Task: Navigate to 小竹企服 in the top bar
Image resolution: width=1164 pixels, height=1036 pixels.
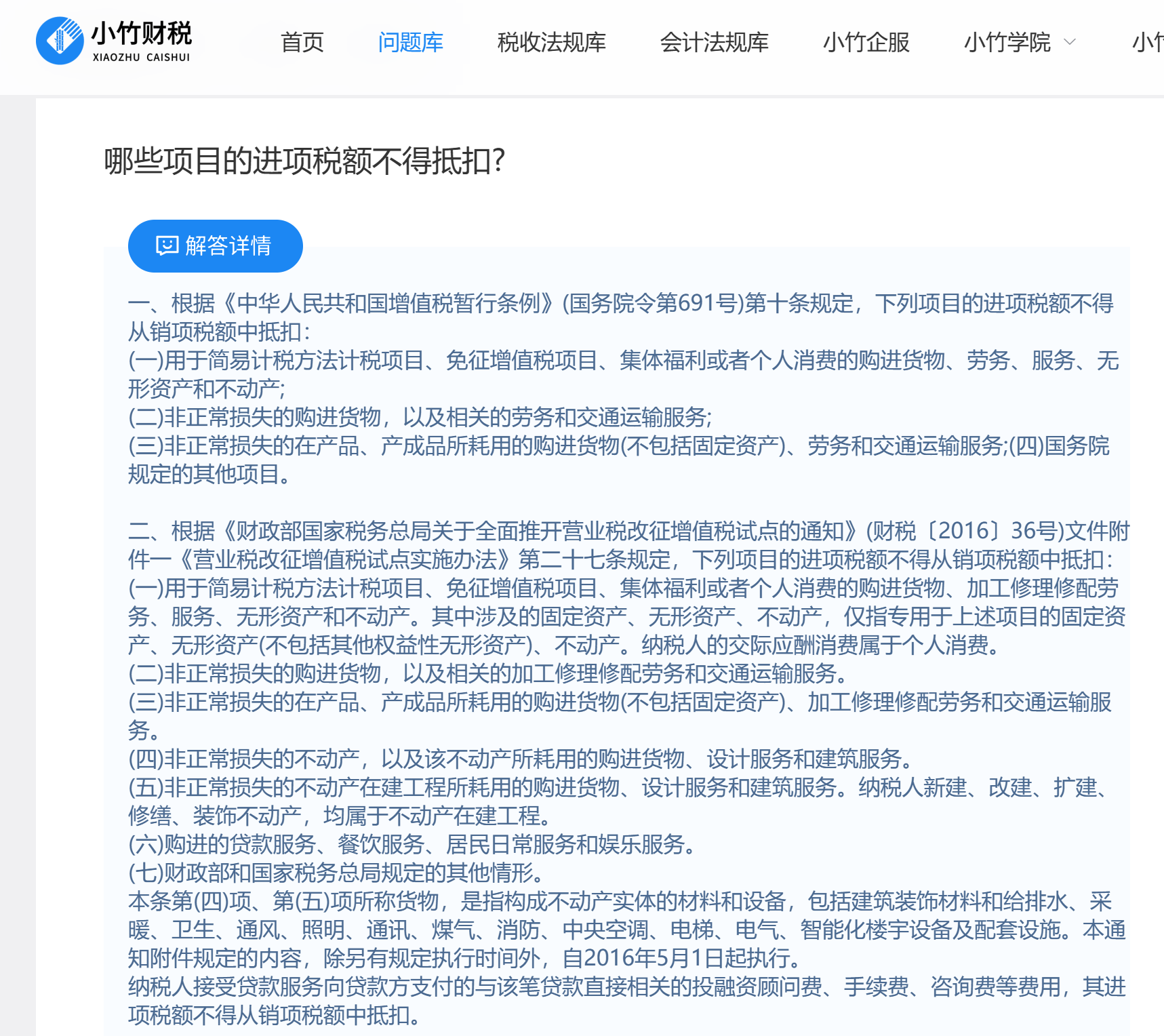Action: click(x=866, y=43)
